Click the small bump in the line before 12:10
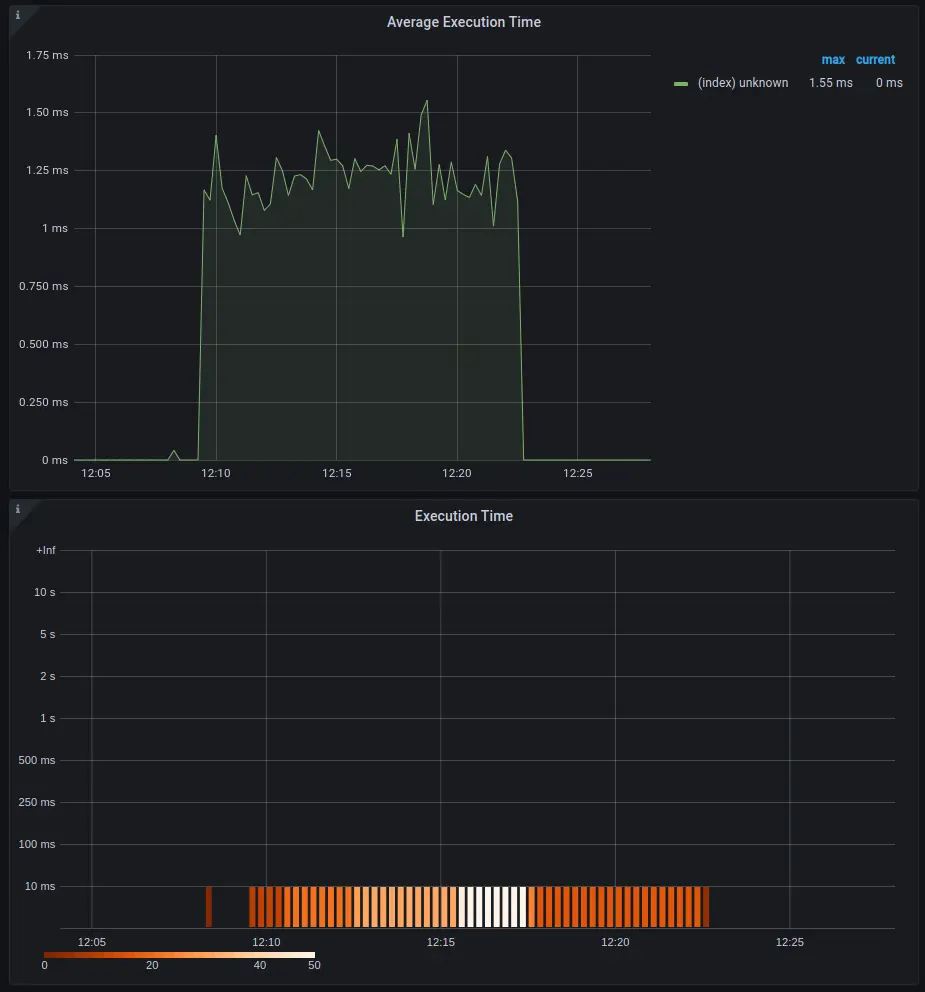The image size is (925, 992). pyautogui.click(x=174, y=452)
